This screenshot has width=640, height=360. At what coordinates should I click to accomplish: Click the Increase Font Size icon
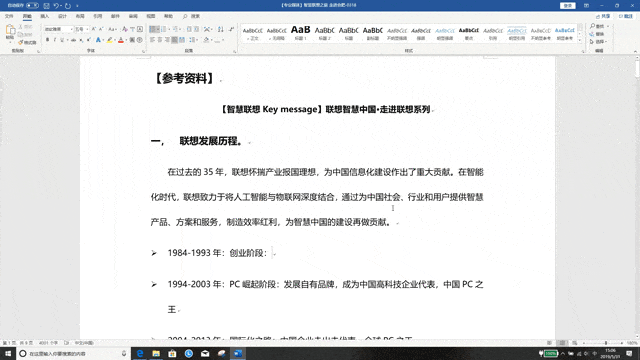[93, 29]
